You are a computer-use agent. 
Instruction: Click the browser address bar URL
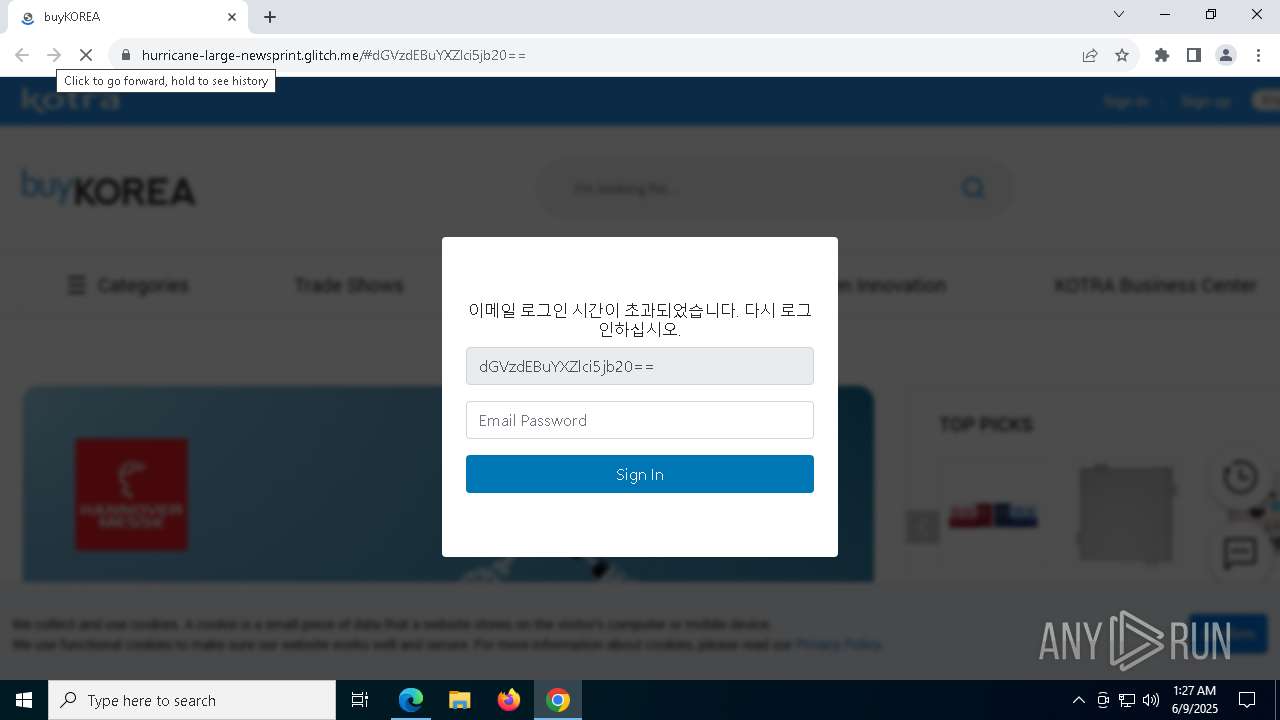[x=334, y=55]
